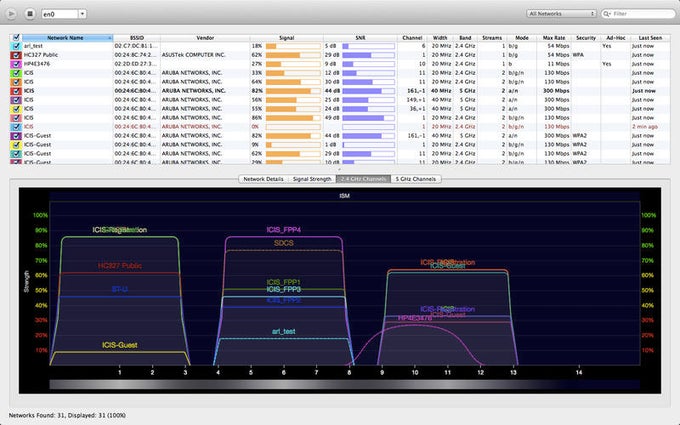The image size is (680, 425).
Task: Open the All Networks dropdown
Action: (x=561, y=14)
